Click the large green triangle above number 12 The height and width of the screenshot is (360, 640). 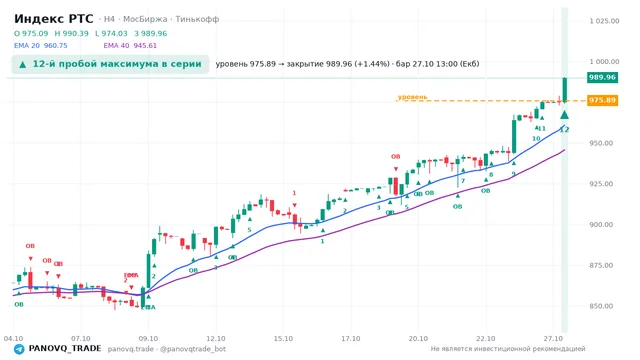pyautogui.click(x=564, y=115)
